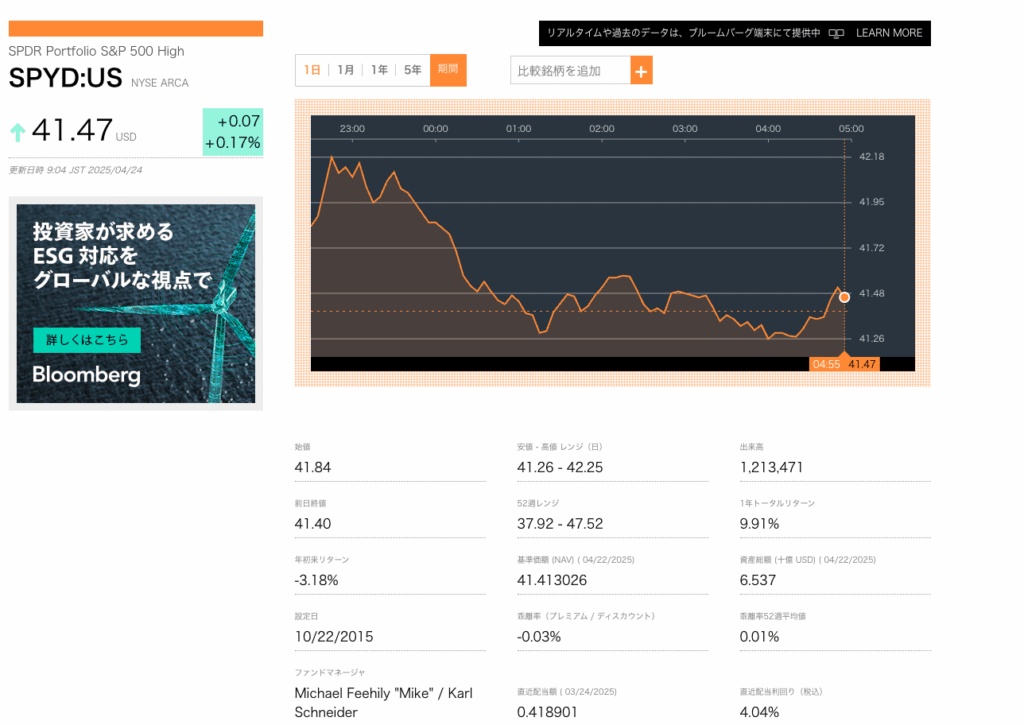Click the 出来高 volume label
This screenshot has height=725, width=1024.
(x=752, y=447)
